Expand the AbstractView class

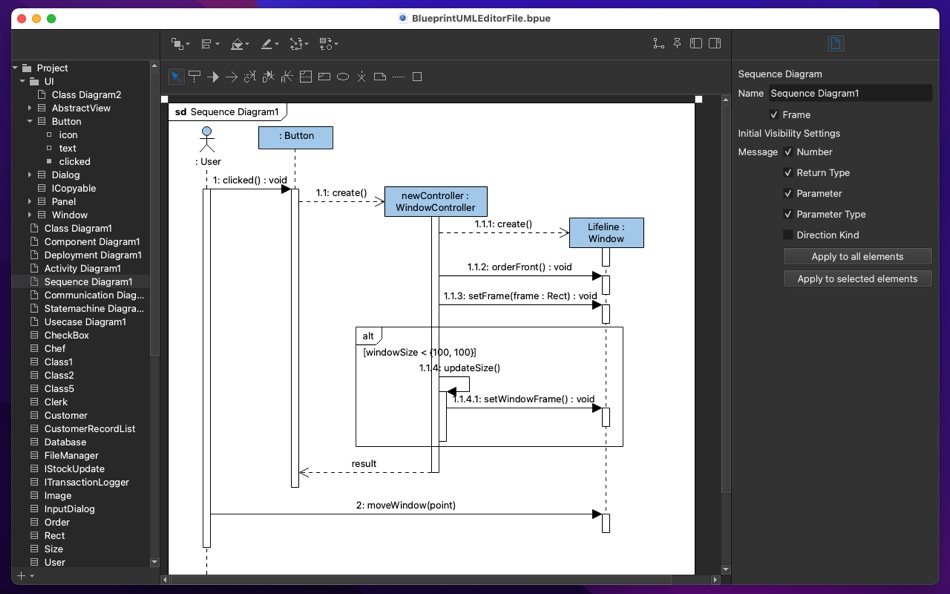click(x=30, y=108)
